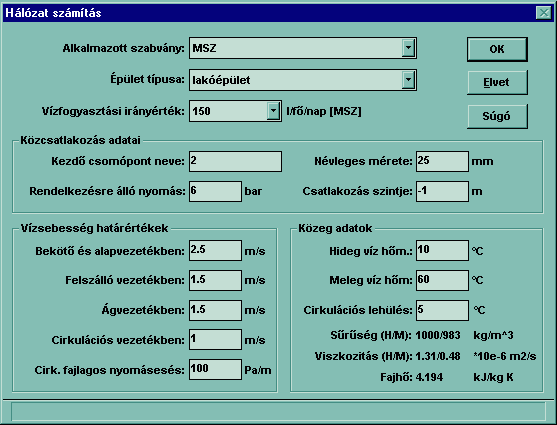
Task: Click the Felszálló vezetékben speed field
Action: (x=215, y=280)
